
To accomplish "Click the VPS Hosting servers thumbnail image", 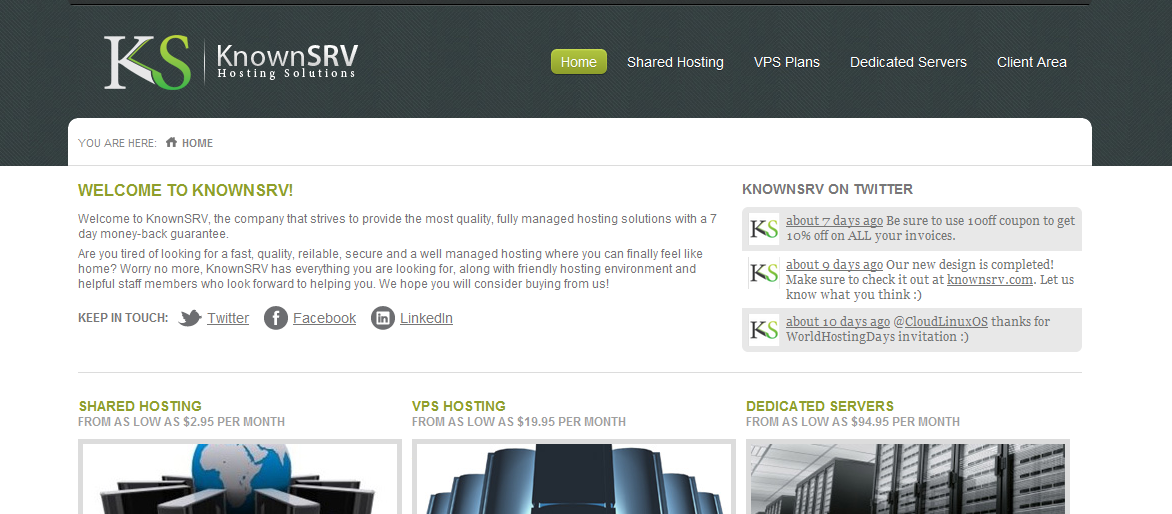I will pos(573,478).
